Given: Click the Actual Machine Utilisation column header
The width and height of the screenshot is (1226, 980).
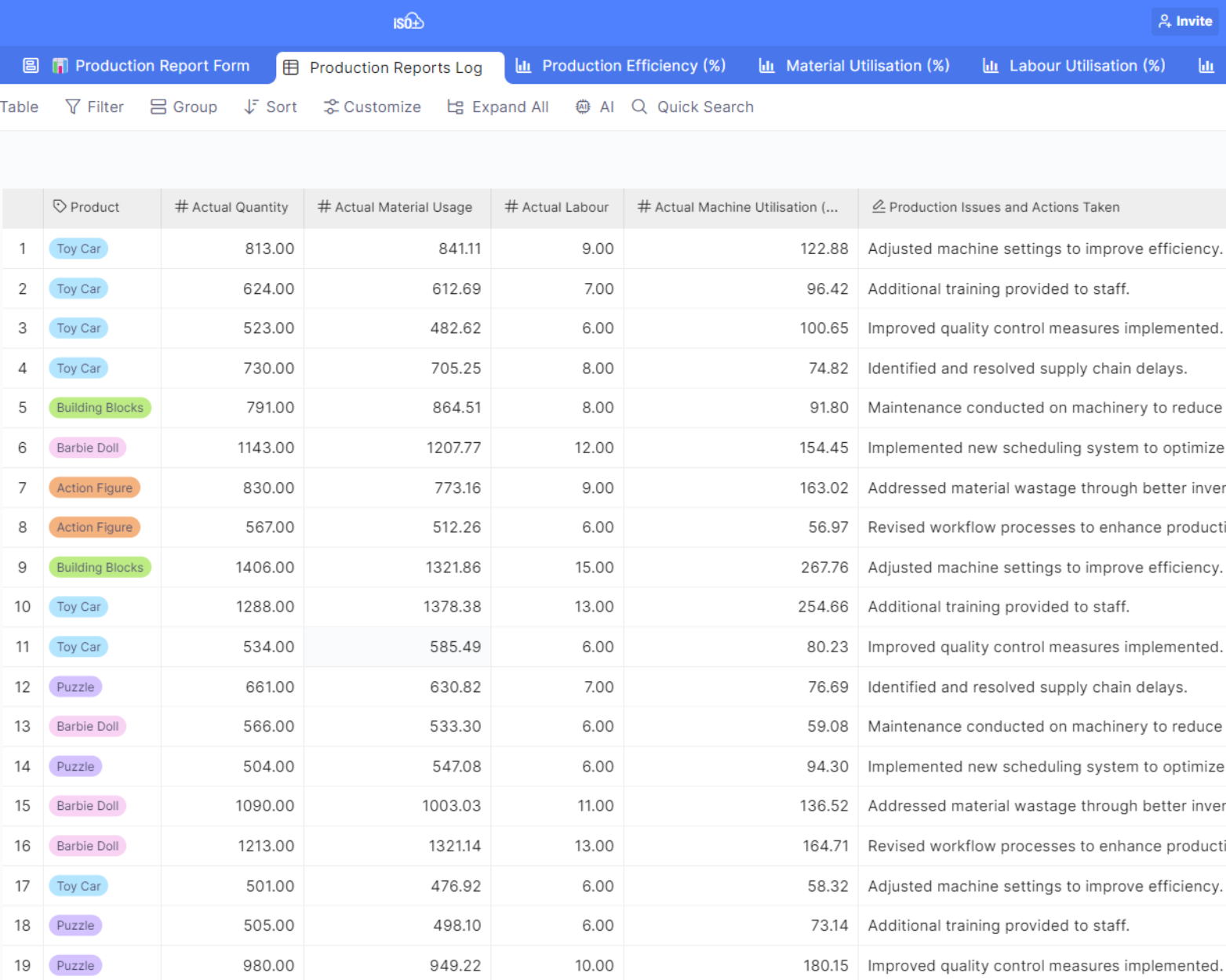Looking at the screenshot, I should pos(740,207).
